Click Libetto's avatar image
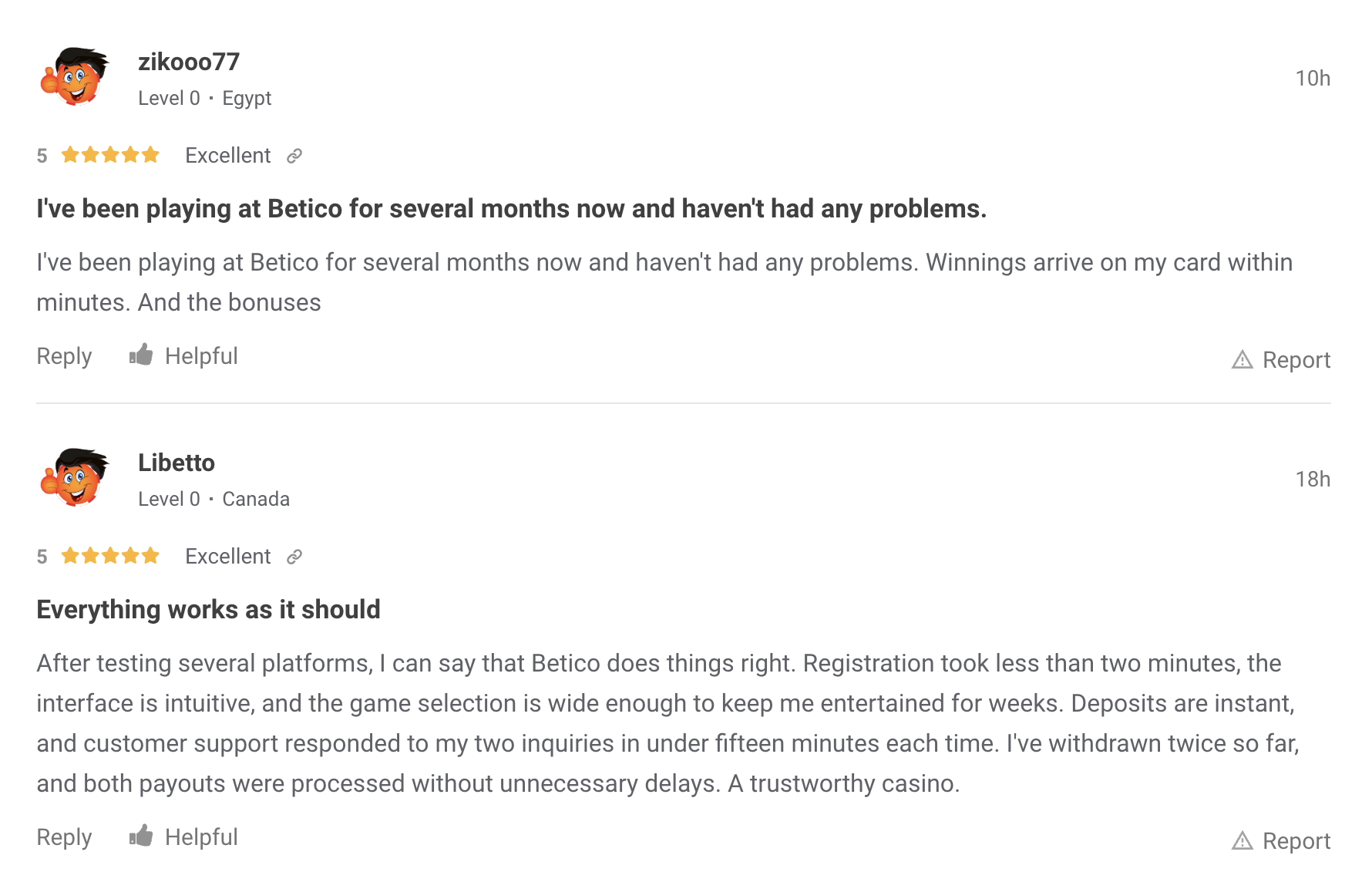This screenshot has height=882, width=1372. point(75,478)
